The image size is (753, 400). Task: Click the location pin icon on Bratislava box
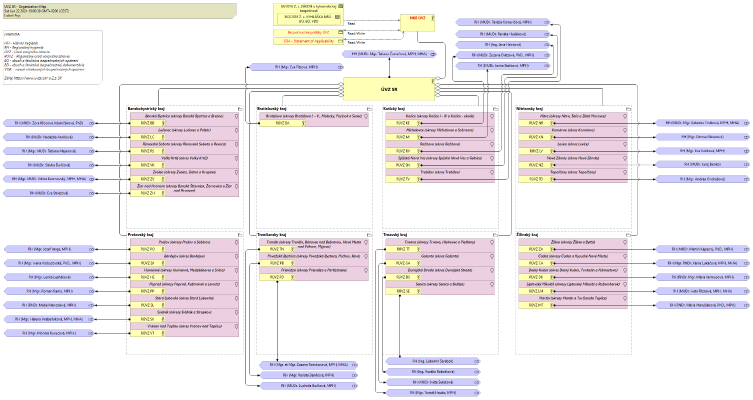click(x=366, y=116)
